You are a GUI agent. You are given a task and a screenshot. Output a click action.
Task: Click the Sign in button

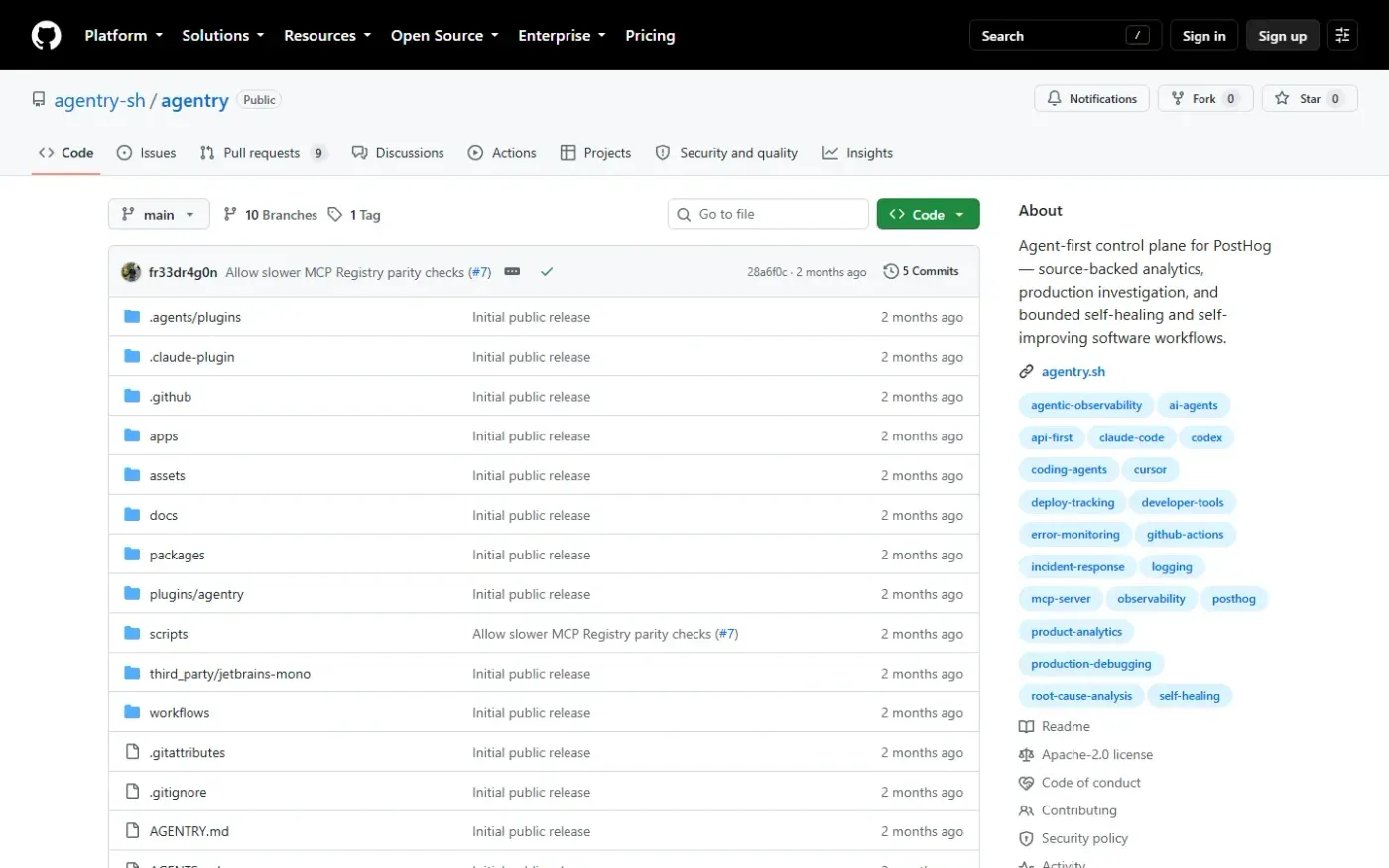click(1203, 36)
